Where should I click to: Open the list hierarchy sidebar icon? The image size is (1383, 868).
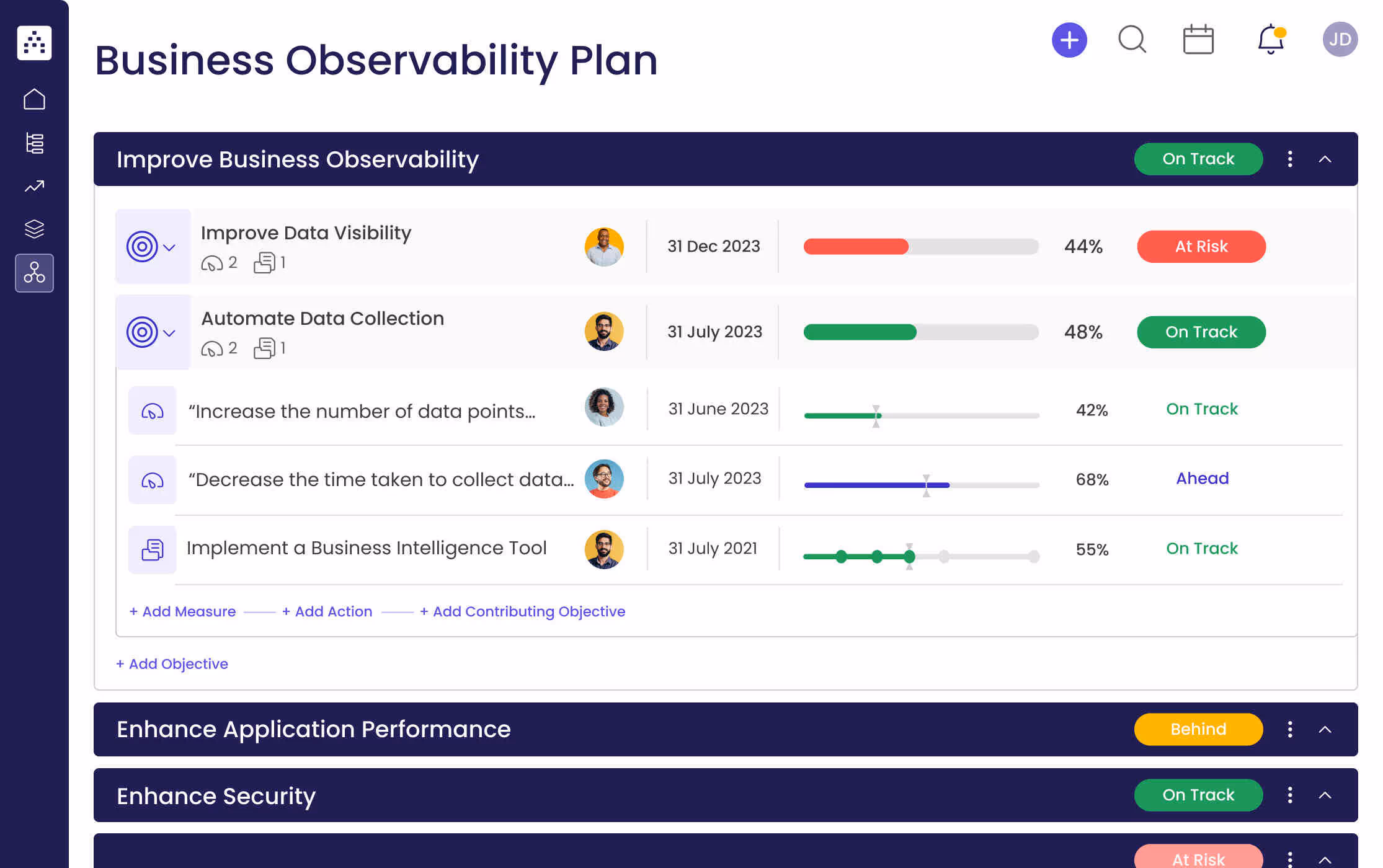tap(35, 143)
